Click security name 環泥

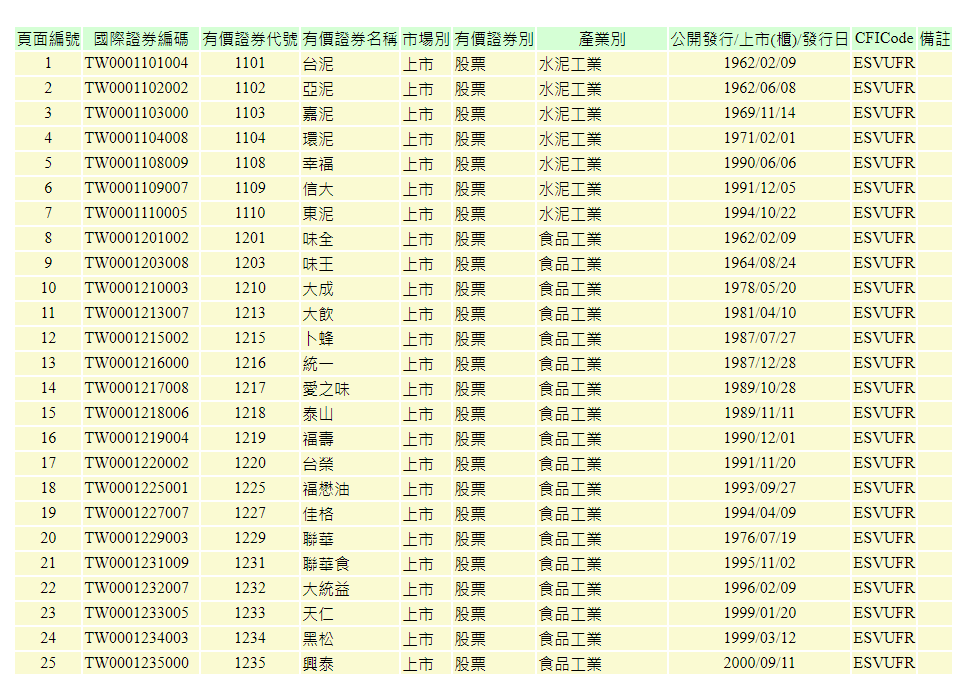coord(318,139)
